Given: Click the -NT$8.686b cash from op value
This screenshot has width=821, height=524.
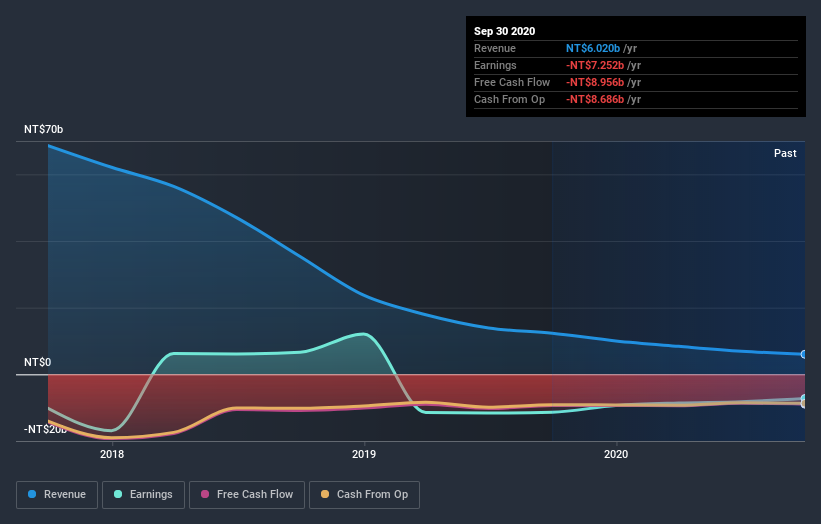Looking at the screenshot, I should pos(595,99).
